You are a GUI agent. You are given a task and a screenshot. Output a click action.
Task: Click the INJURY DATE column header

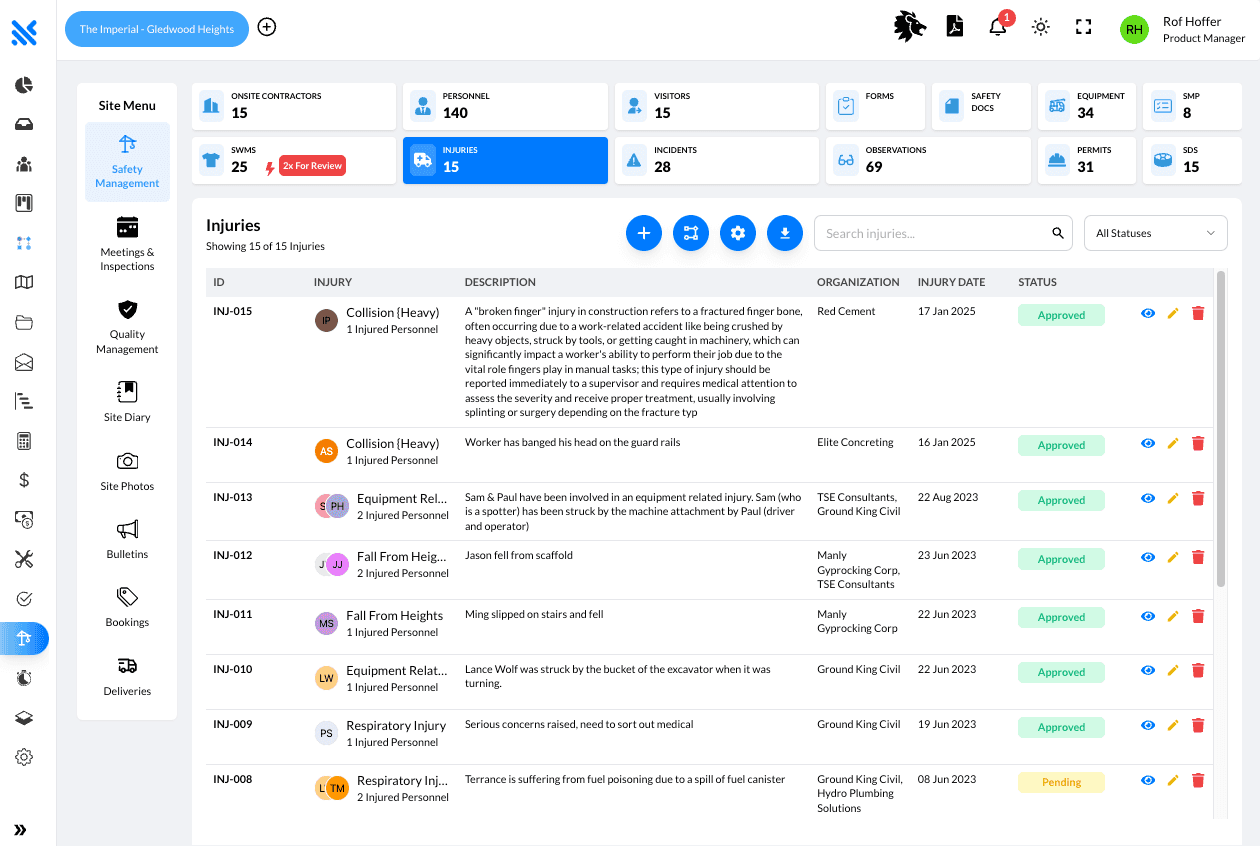coord(951,282)
